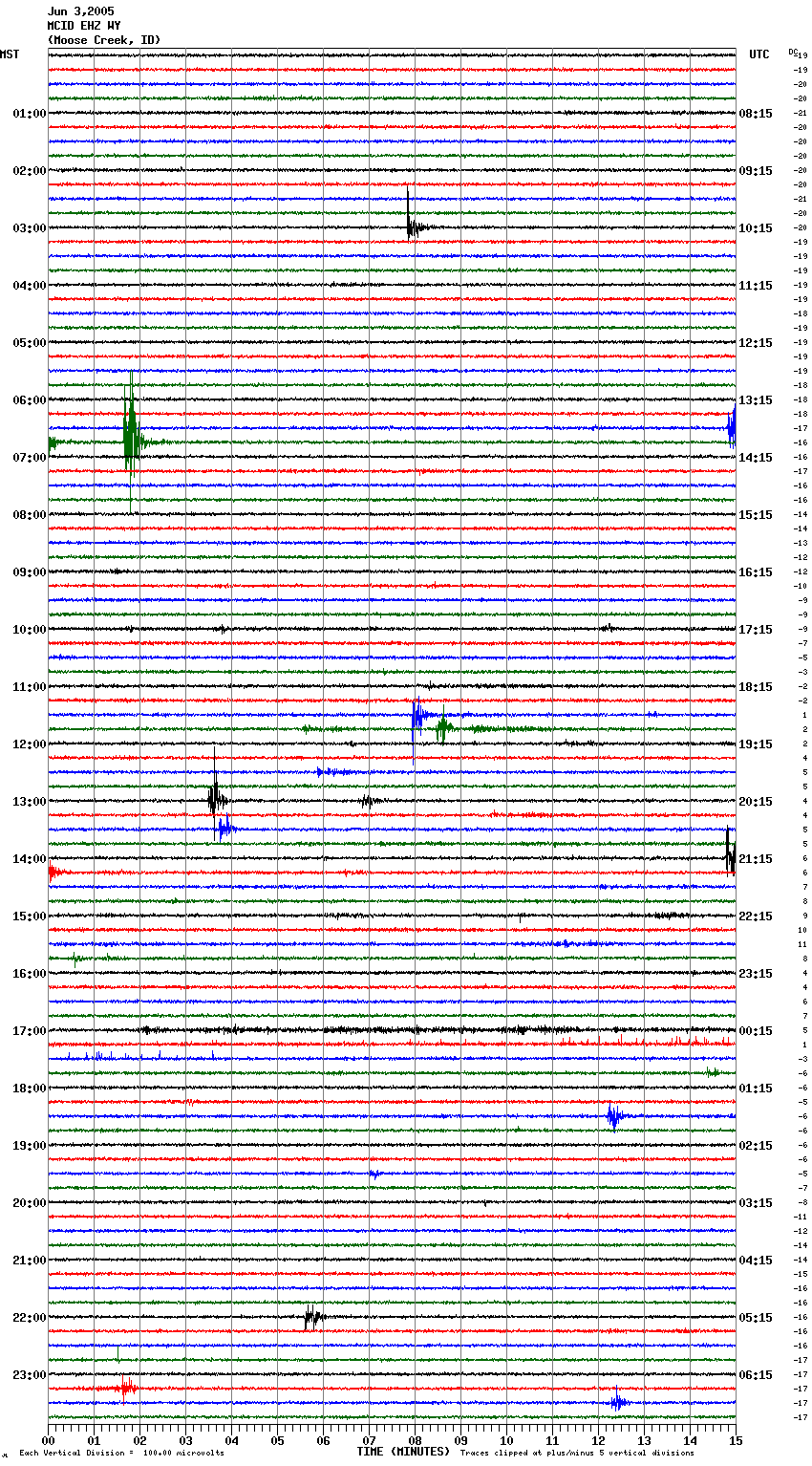Click the '23:00' MST hour label
812x1466 pixels.
tap(29, 1375)
